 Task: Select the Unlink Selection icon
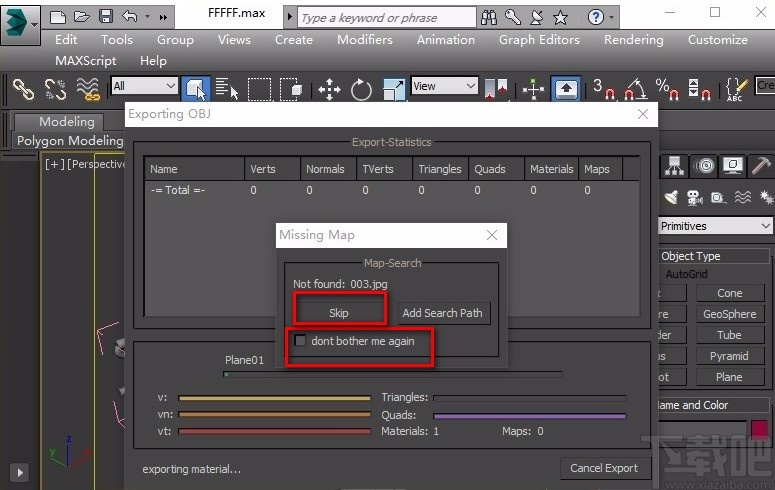click(x=55, y=89)
